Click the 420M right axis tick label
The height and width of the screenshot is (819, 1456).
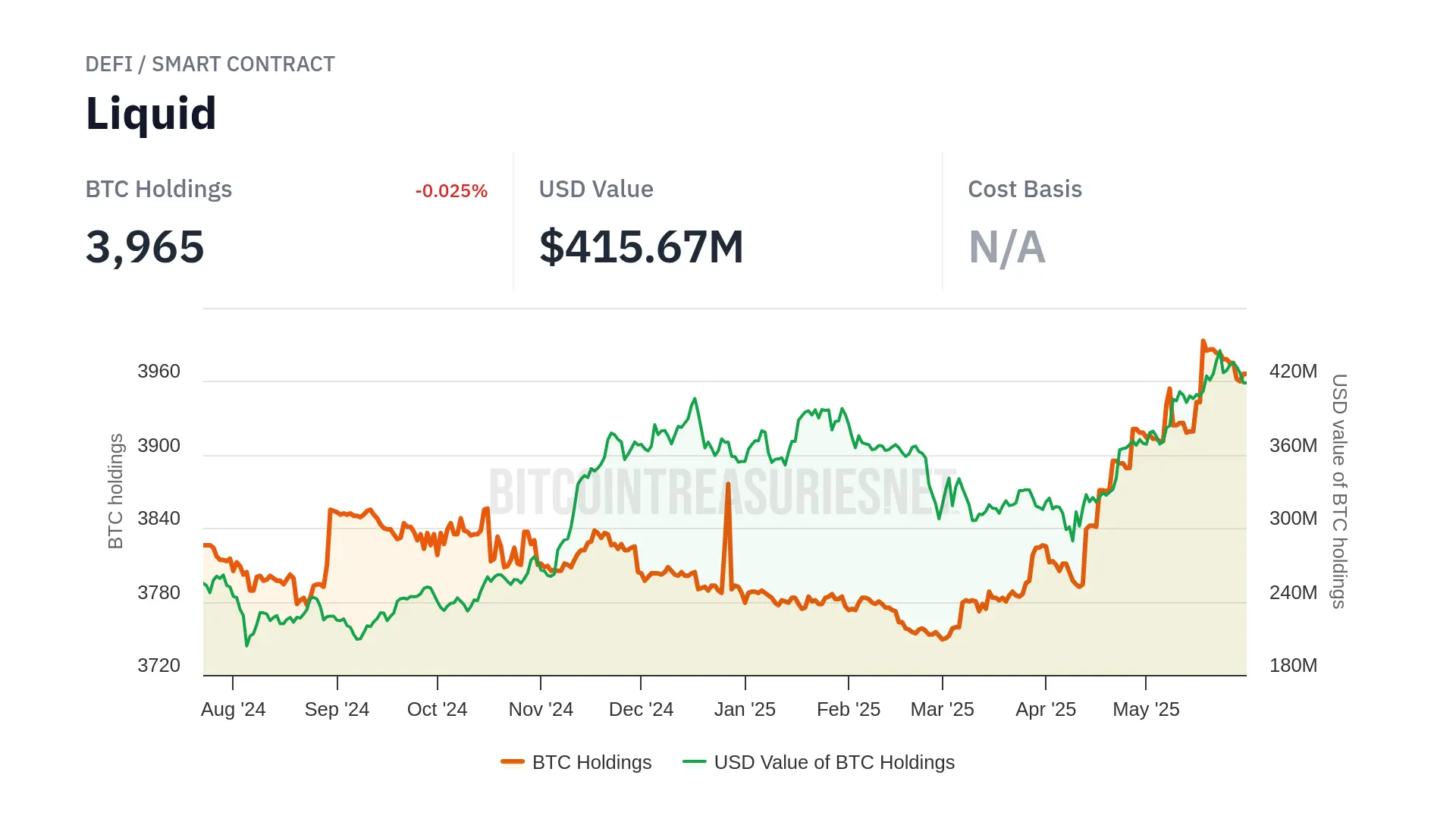1293,372
